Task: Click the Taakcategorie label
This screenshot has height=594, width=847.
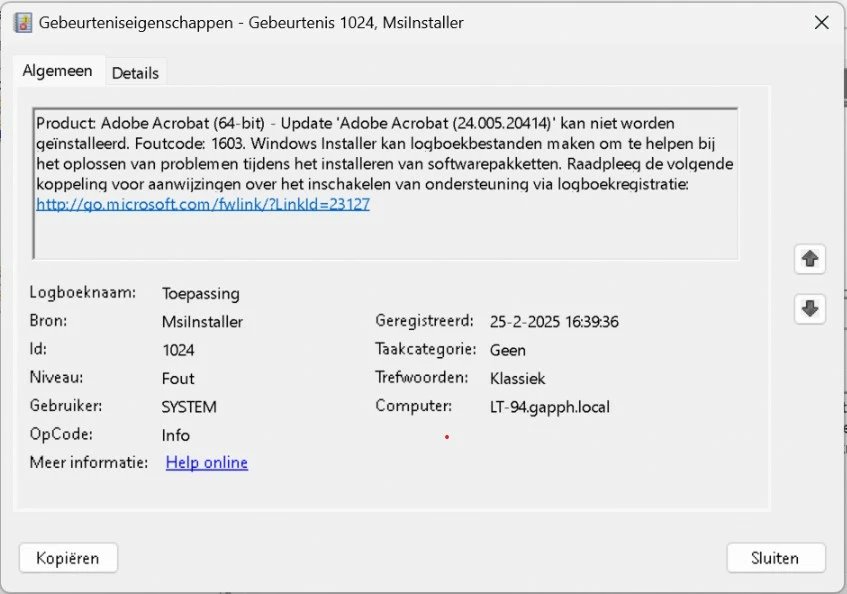Action: 426,349
